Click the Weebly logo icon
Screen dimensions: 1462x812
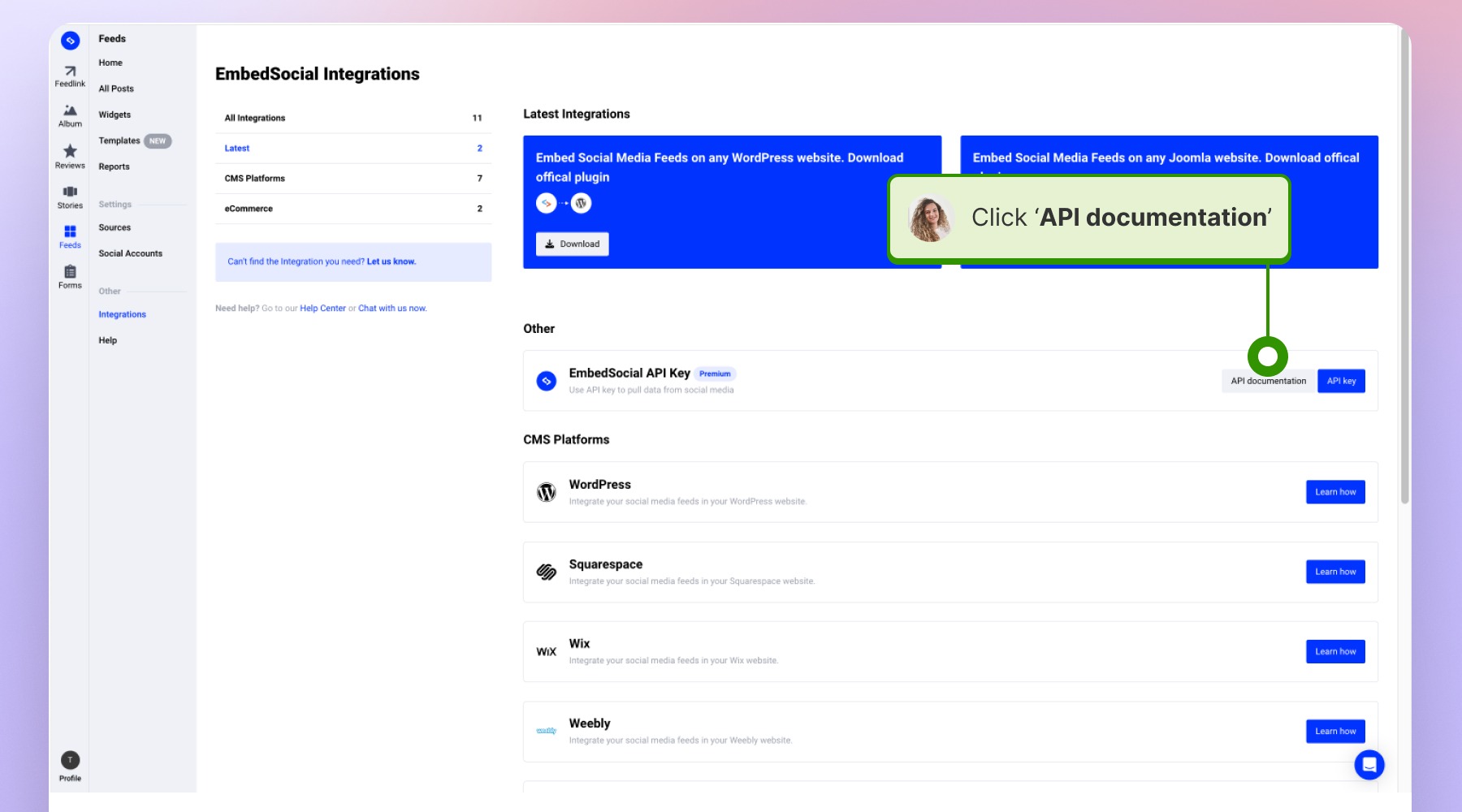(547, 731)
